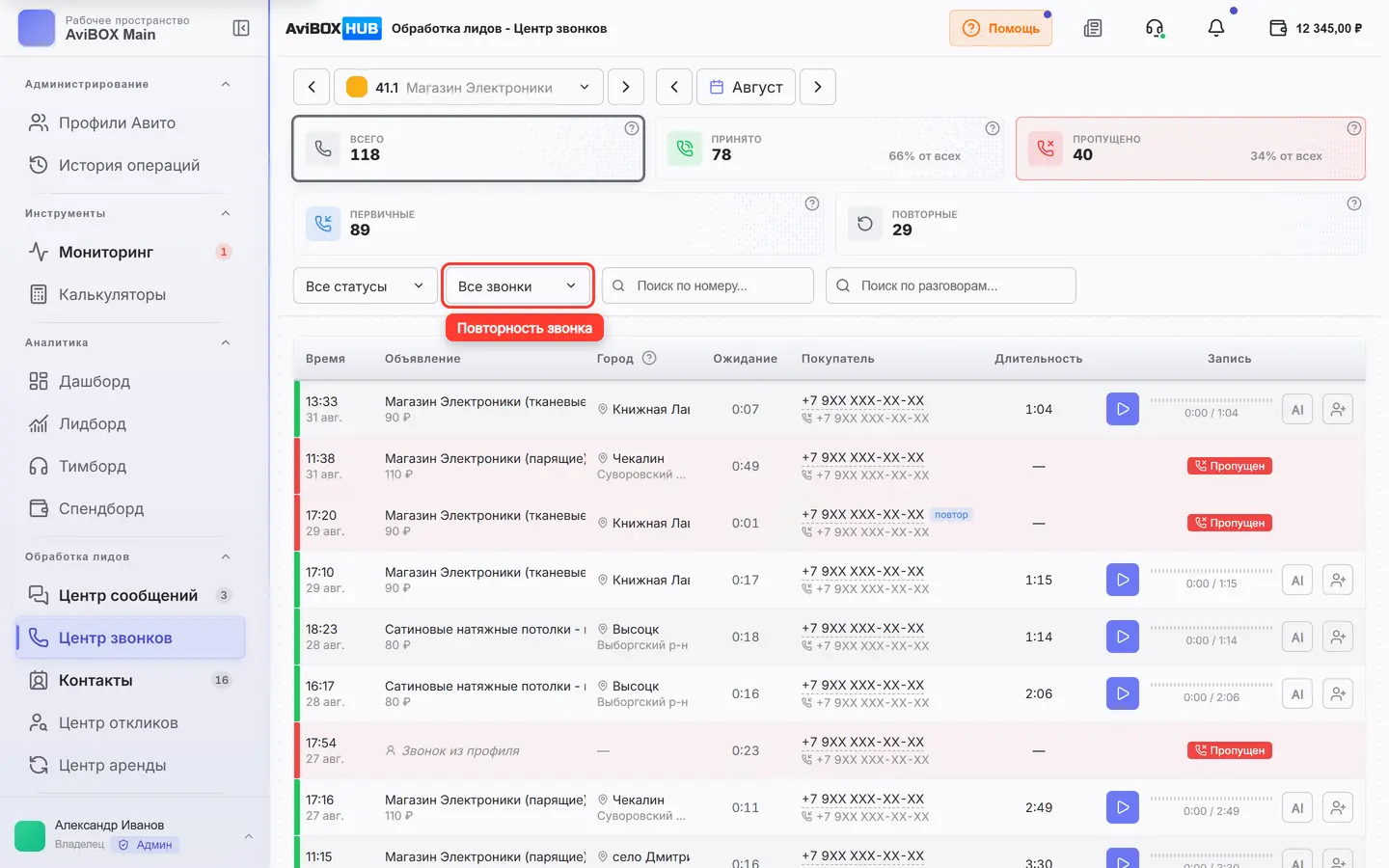Select the Пропущено 40 stat card
Viewport: 1389px width, 868px height.
tap(1190, 149)
